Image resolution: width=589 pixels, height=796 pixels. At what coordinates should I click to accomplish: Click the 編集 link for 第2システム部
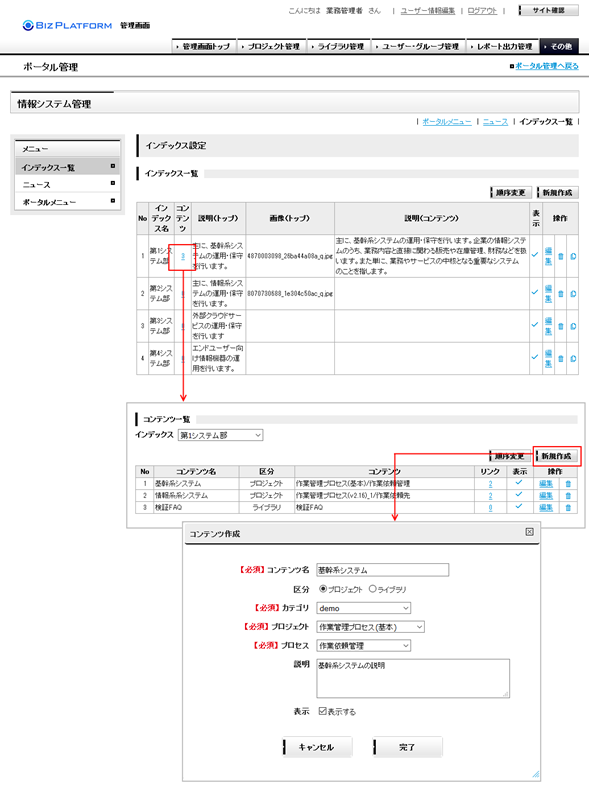click(x=548, y=293)
